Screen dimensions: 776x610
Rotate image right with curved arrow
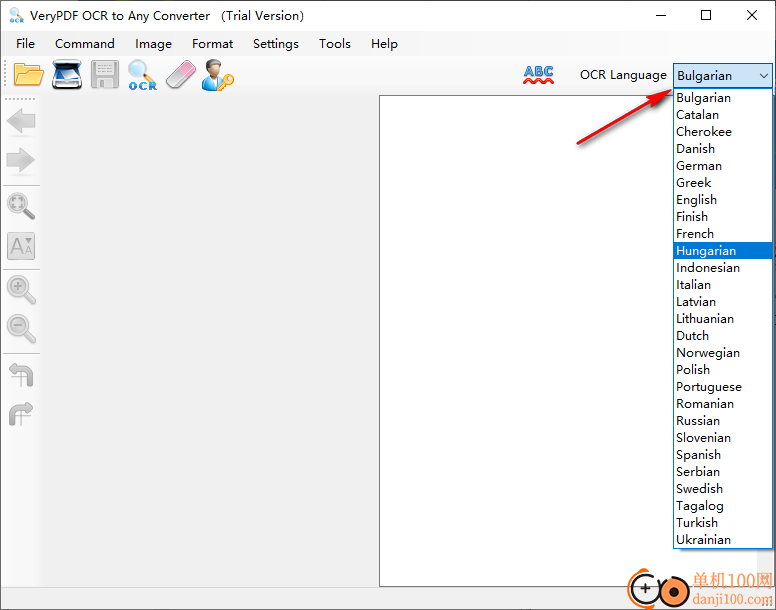[21, 414]
